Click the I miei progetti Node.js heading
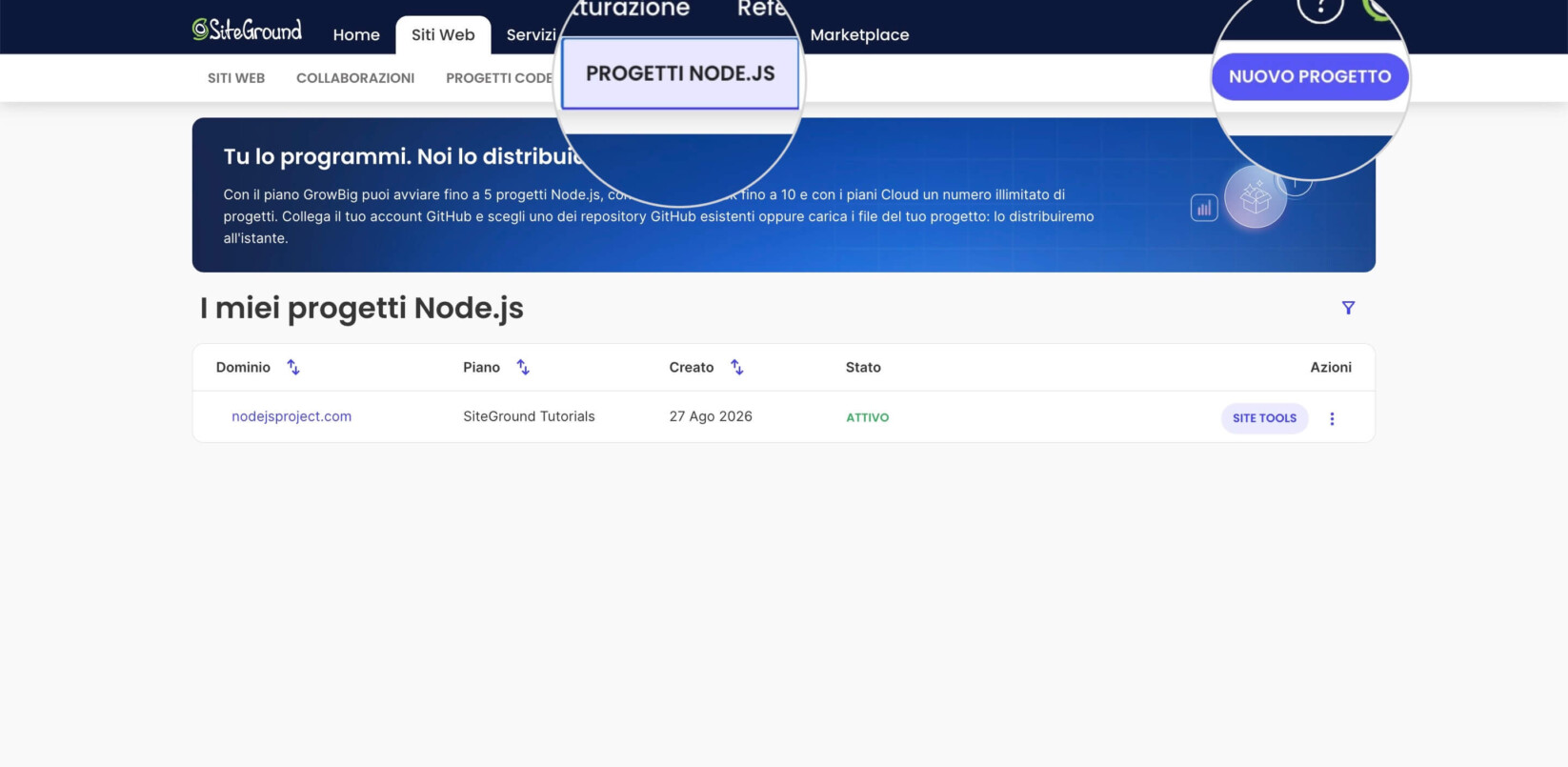The image size is (1568, 767). point(362,308)
